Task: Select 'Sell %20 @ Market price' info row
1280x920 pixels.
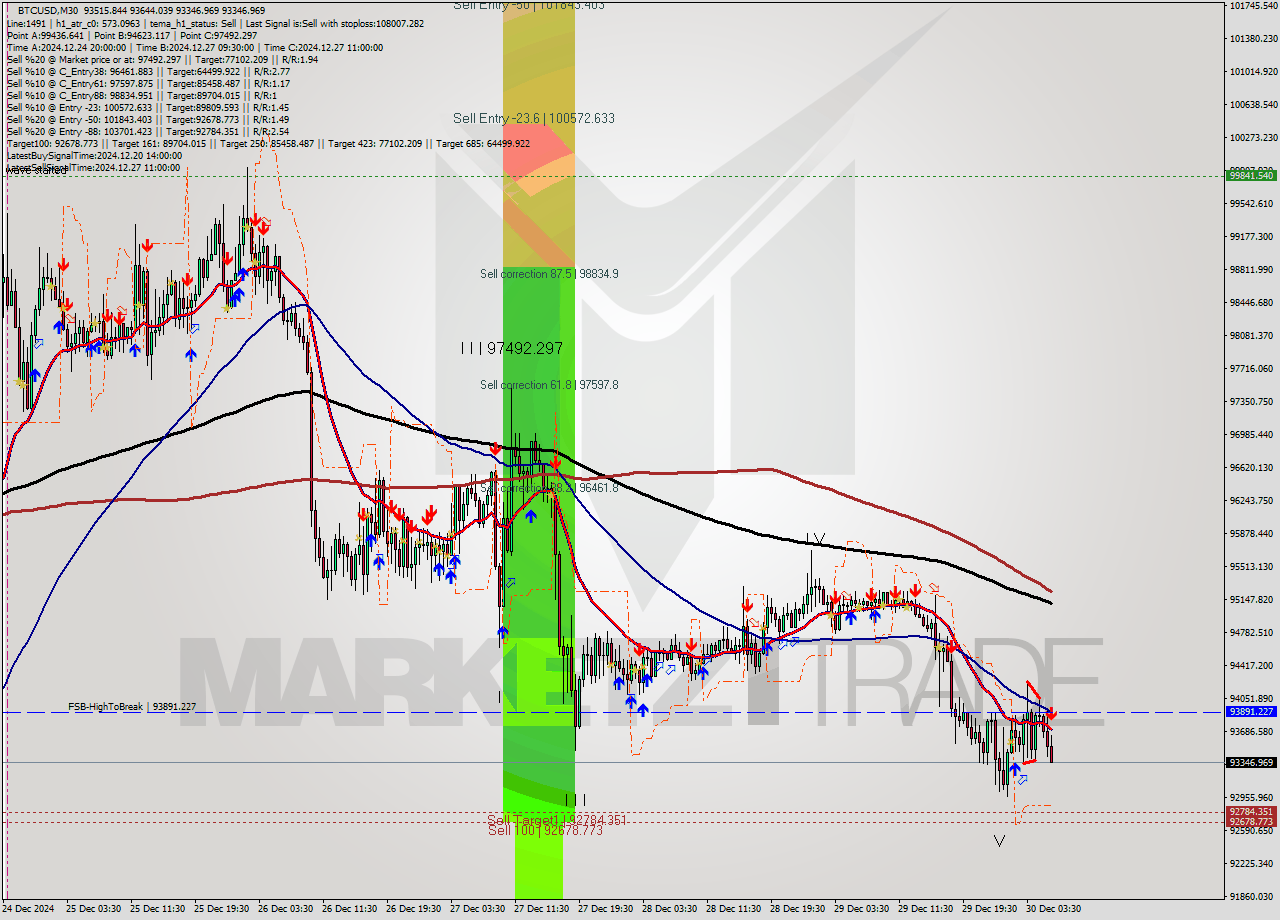Action: coord(162,59)
